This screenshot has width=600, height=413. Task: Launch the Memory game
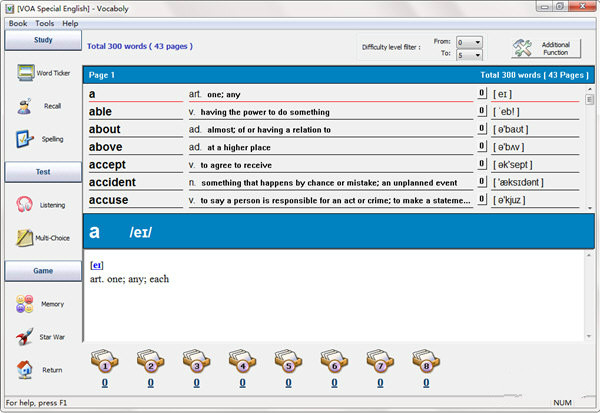[40, 304]
